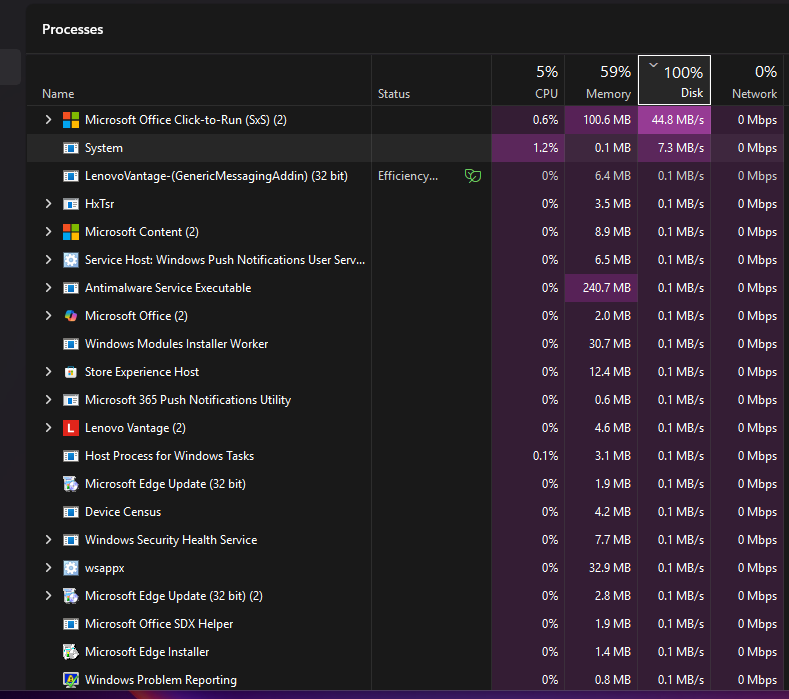Sort processes by Network column header

pyautogui.click(x=747, y=81)
